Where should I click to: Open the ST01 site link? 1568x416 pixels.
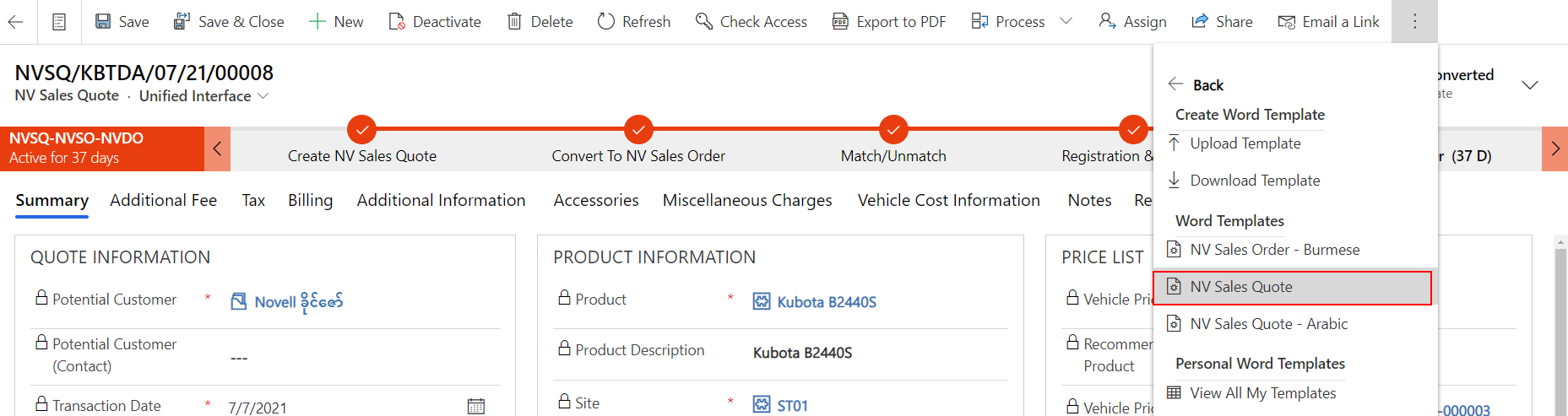(x=791, y=406)
